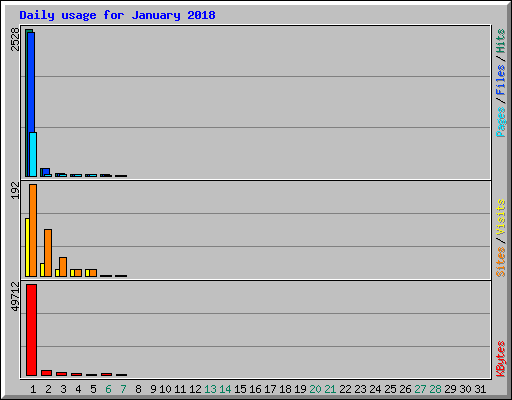
Task: Click the 'Daily usage for January 2018' title
Action: [x=117, y=15]
